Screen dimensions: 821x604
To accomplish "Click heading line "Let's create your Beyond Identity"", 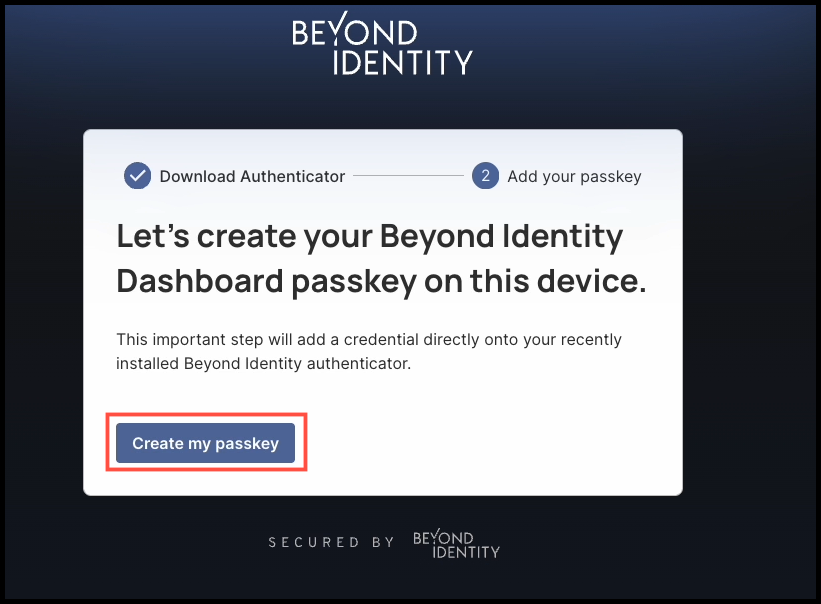I will pos(370,237).
